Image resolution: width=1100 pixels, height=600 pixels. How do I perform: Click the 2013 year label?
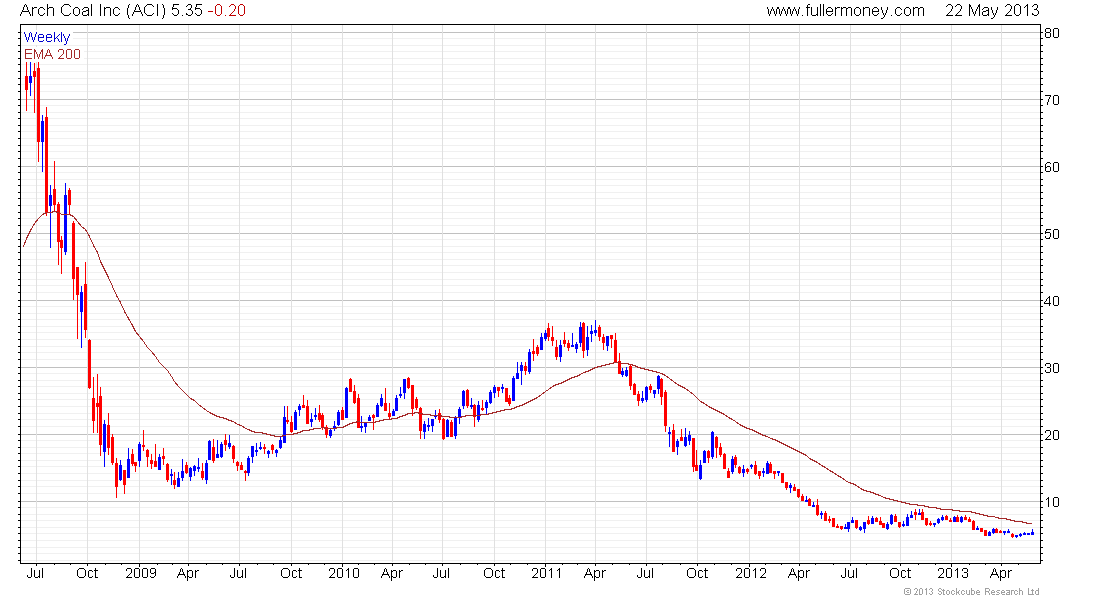[x=953, y=573]
